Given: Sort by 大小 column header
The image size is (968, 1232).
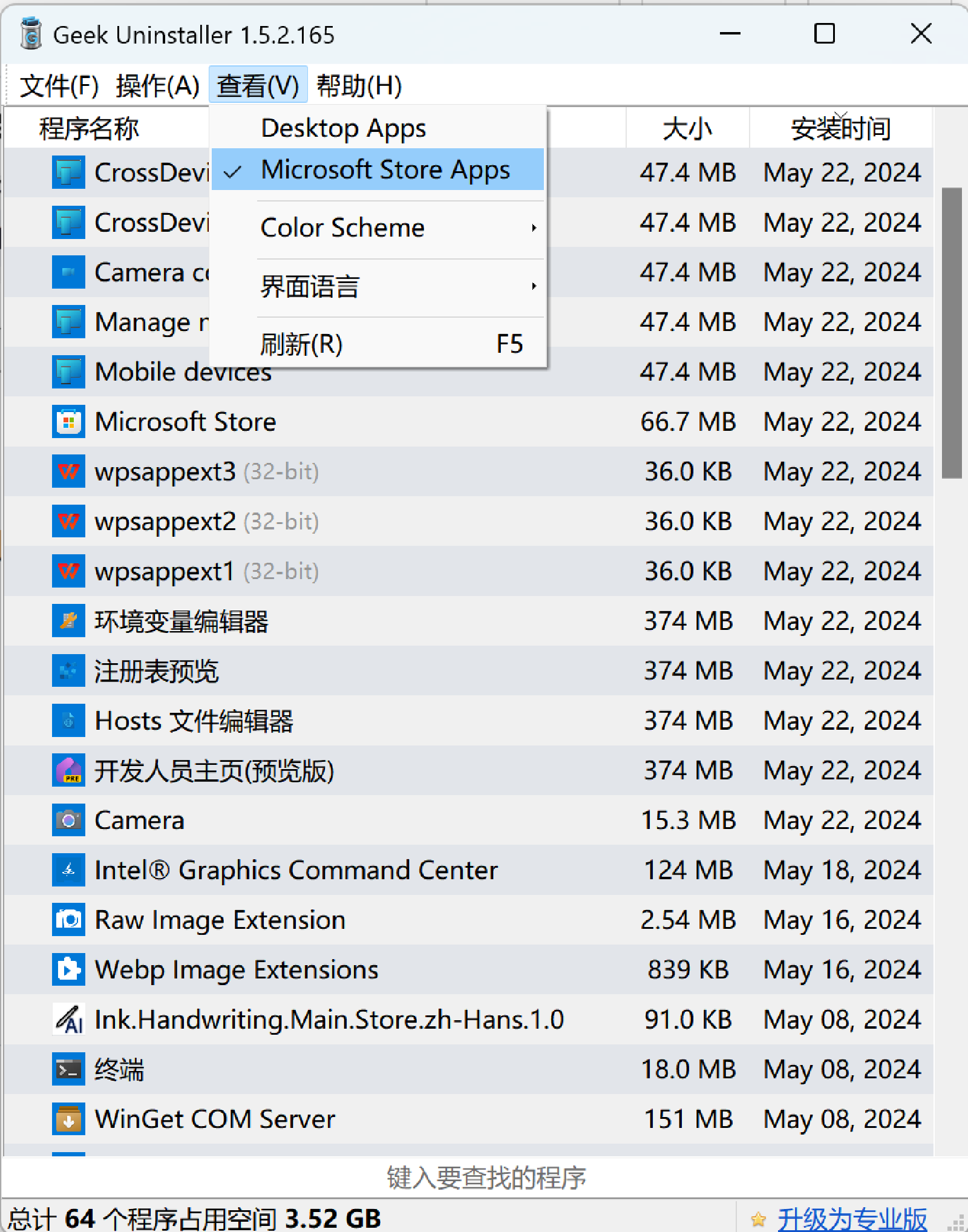Looking at the screenshot, I should point(688,128).
